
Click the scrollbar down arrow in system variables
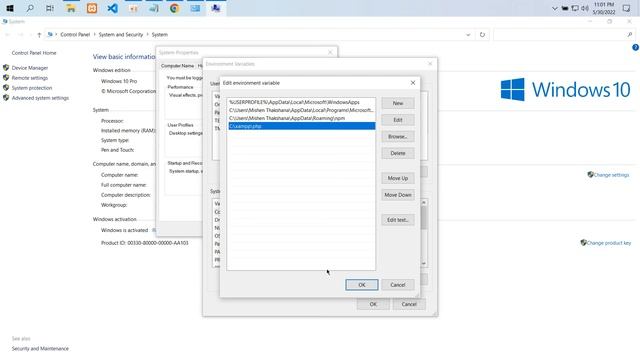click(424, 263)
